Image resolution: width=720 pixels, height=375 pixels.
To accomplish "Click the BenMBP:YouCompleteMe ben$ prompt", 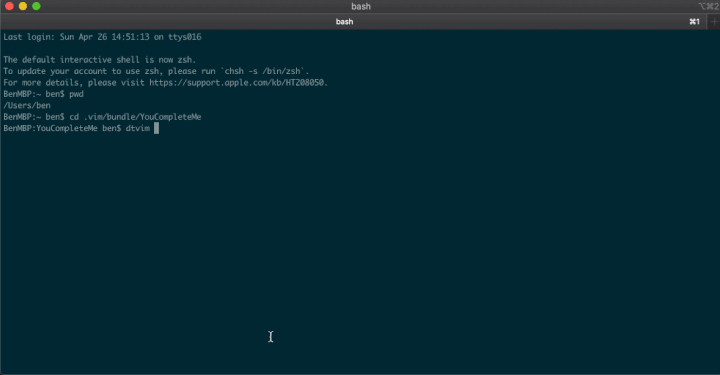I will click(x=62, y=129).
